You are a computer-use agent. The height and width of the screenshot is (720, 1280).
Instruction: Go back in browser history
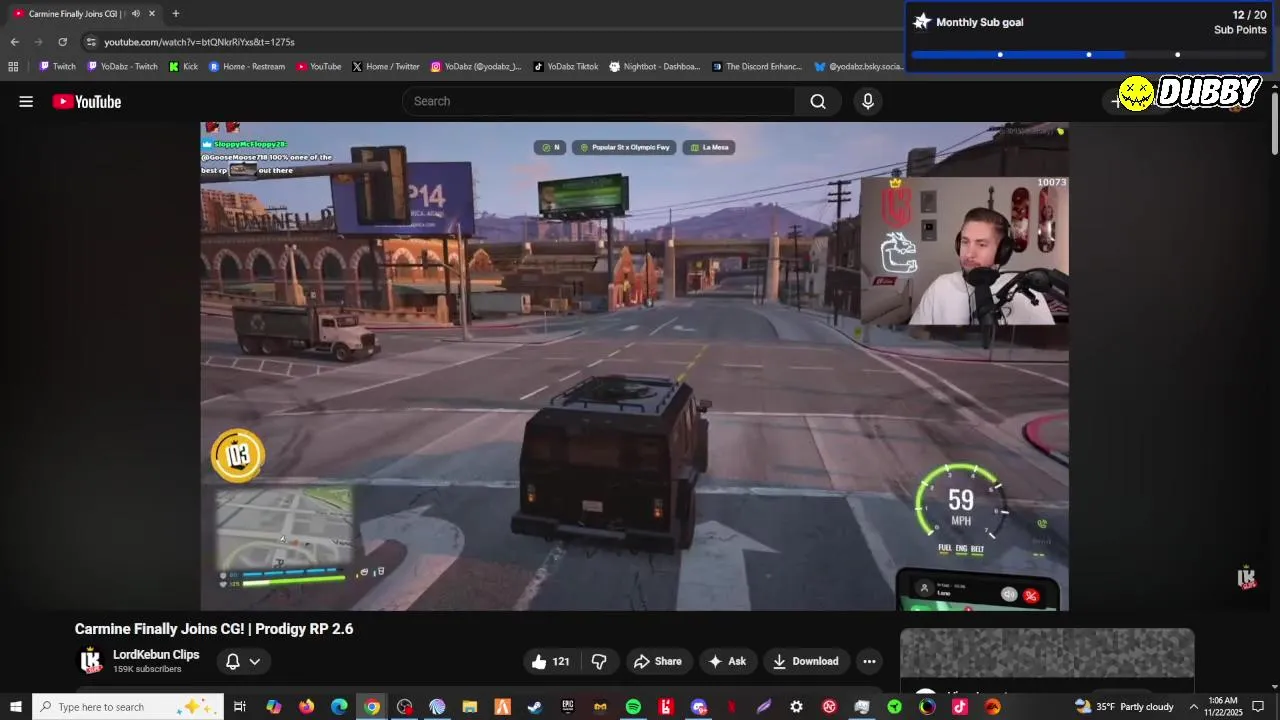pyautogui.click(x=14, y=42)
